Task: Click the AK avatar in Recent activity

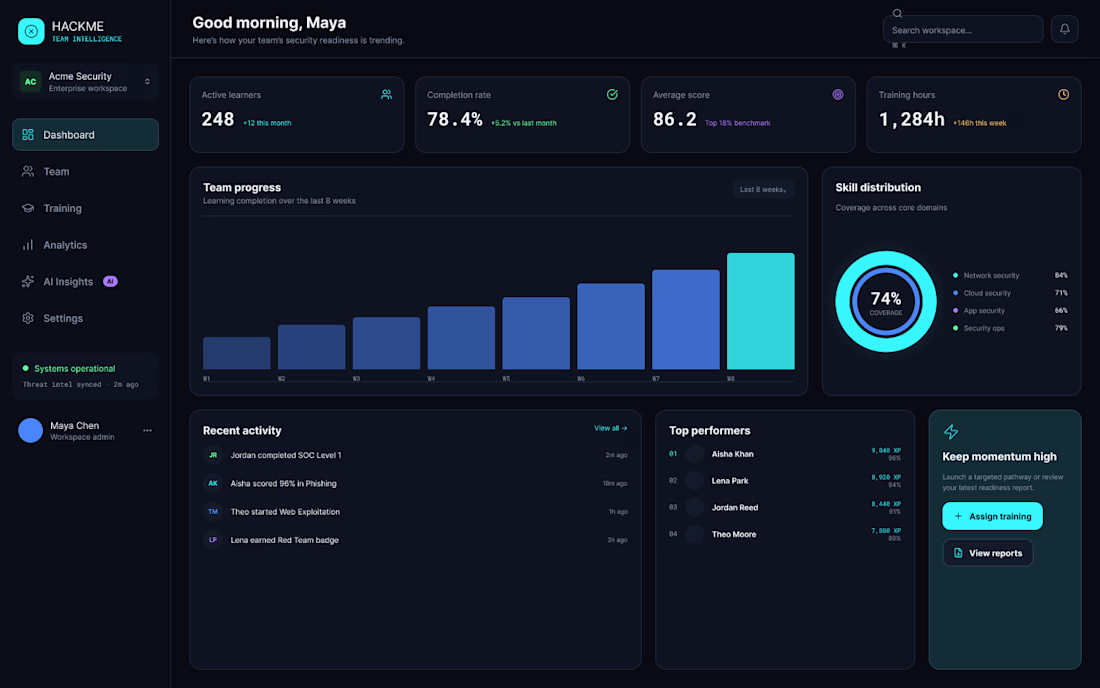Action: [x=213, y=483]
